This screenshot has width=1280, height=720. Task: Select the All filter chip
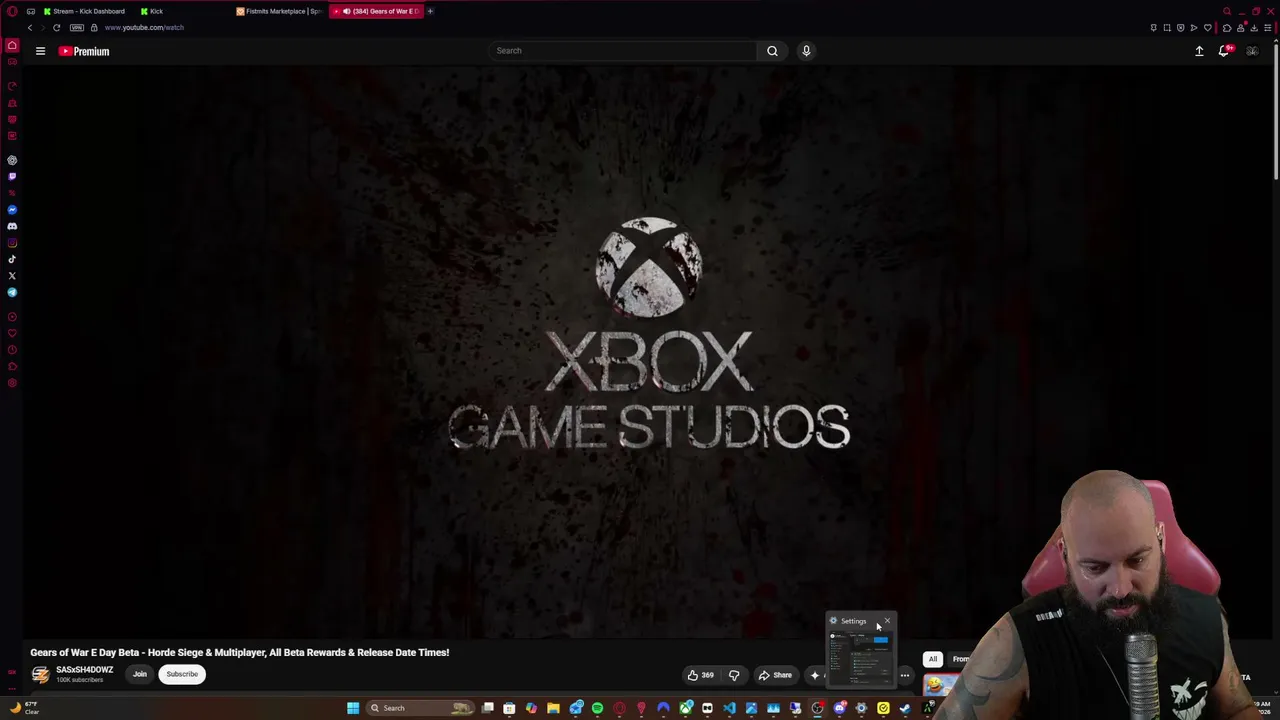tap(933, 659)
